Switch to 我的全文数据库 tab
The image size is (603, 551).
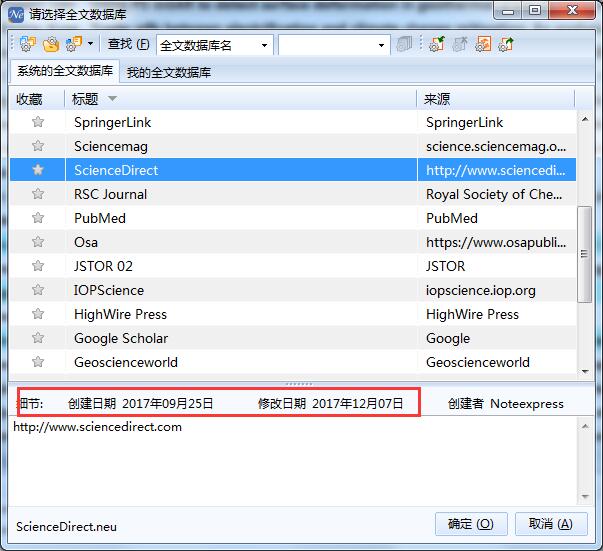(168, 72)
